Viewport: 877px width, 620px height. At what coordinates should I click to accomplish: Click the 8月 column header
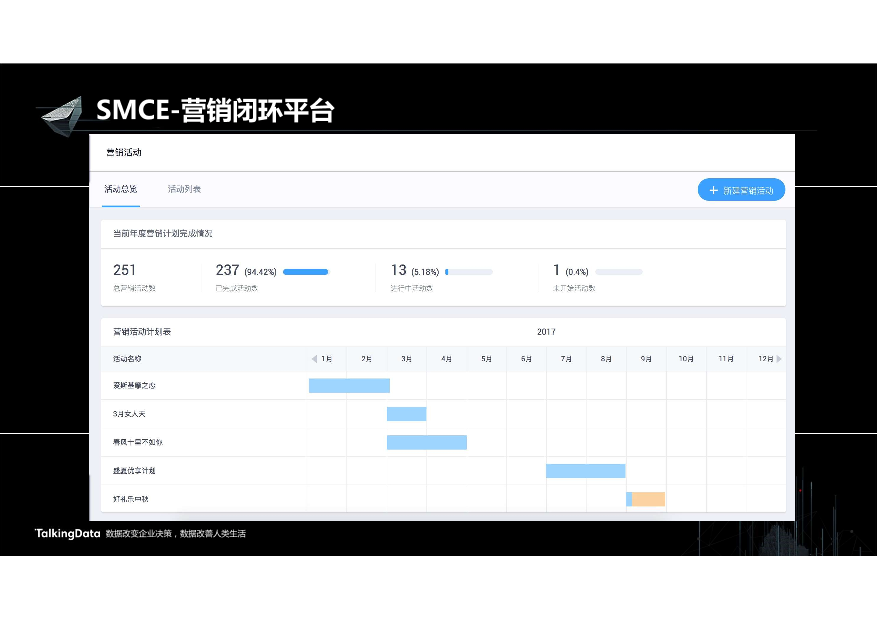tap(606, 359)
